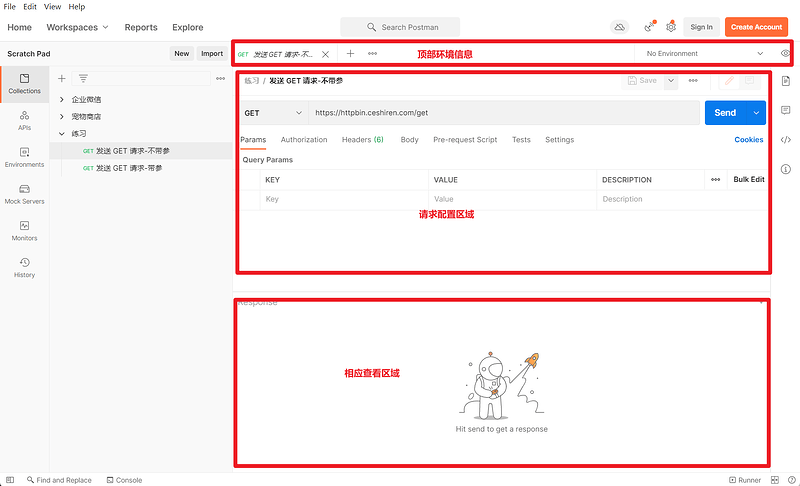Viewport: 800px width, 486px height.
Task: Click Sign In
Action: click(x=702, y=27)
